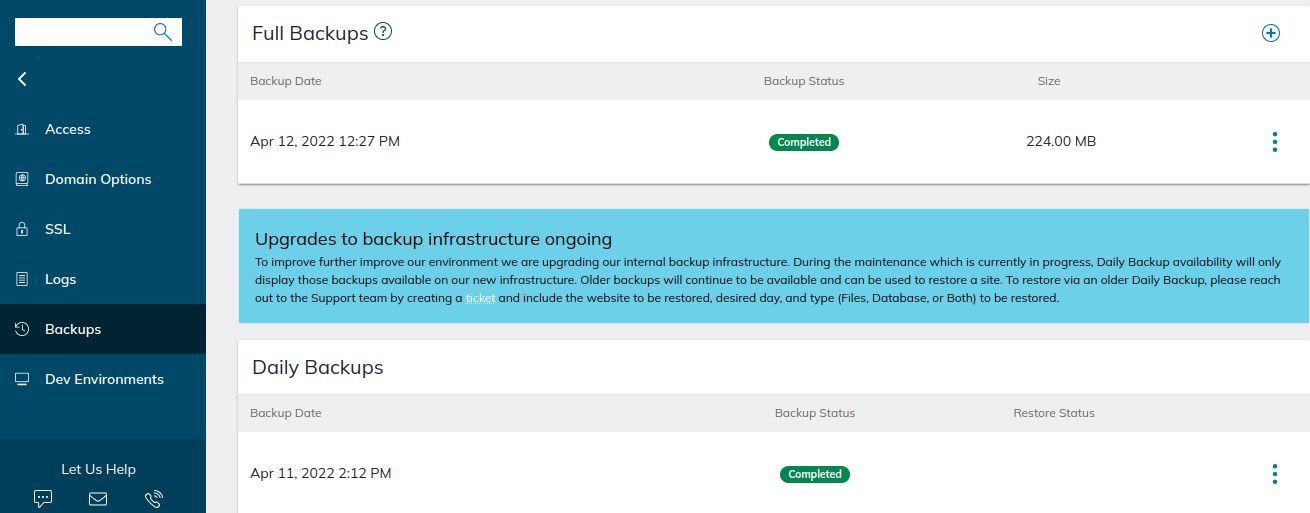Open actions menu for Apr 11 daily backup
1310x513 pixels.
1274,474
